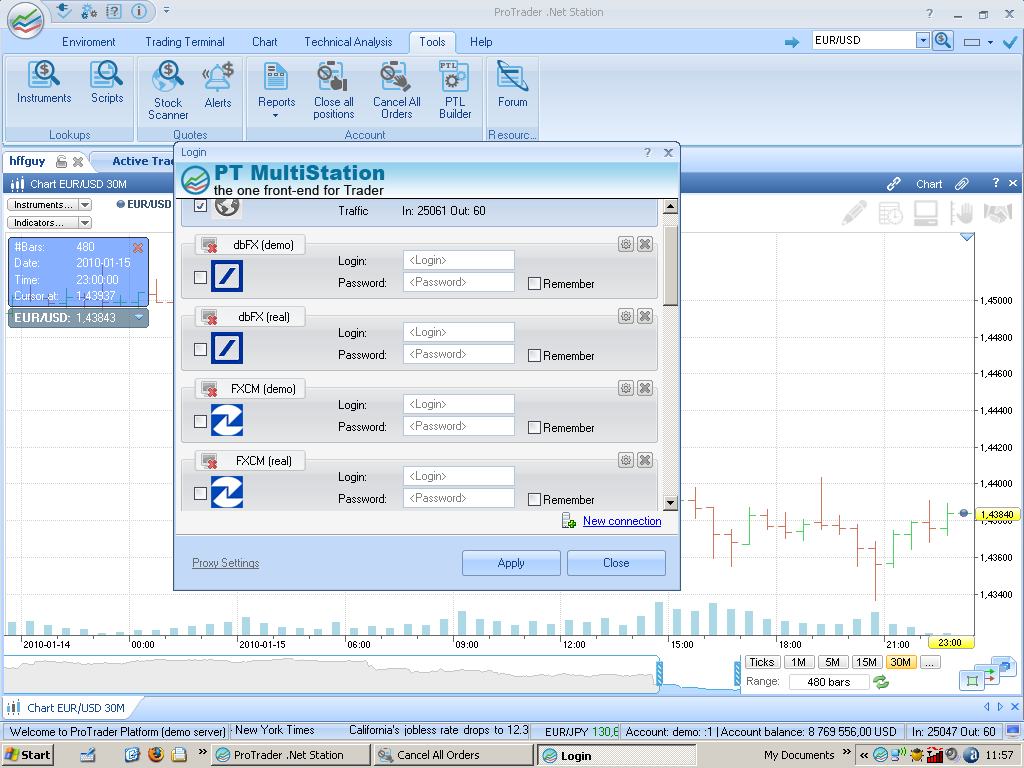The image size is (1024, 768).
Task: Open settings gear for dbFX (demo) connection
Action: click(626, 244)
